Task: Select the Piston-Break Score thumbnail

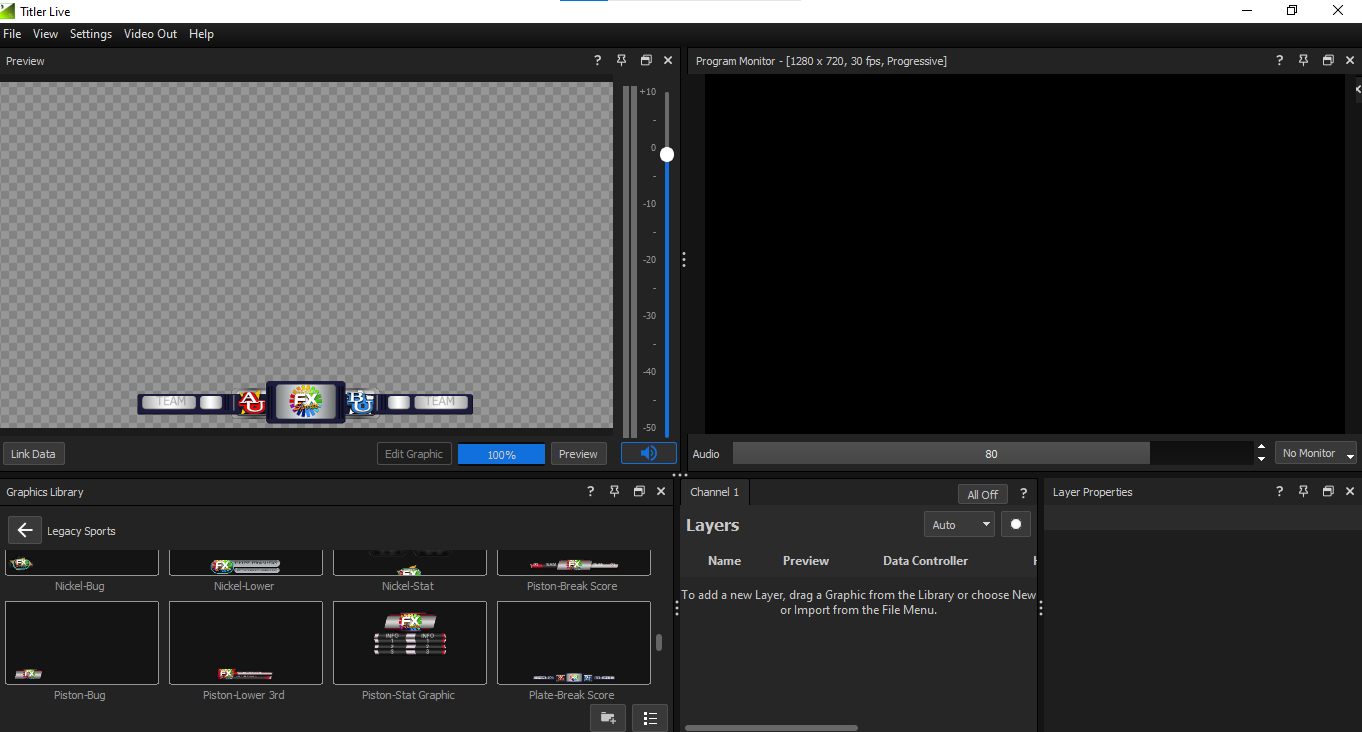Action: coord(573,563)
